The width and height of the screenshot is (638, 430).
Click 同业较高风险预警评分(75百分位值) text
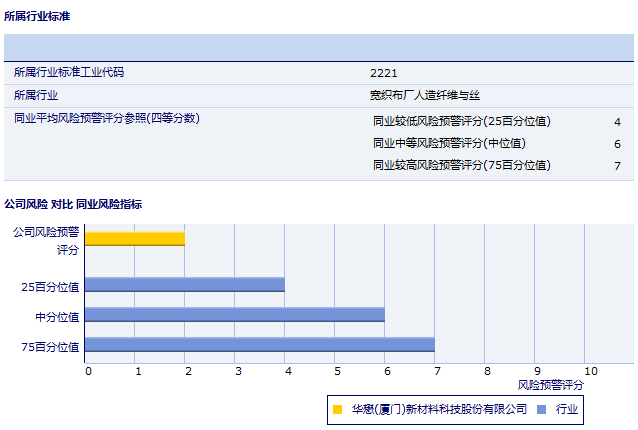(x=461, y=166)
